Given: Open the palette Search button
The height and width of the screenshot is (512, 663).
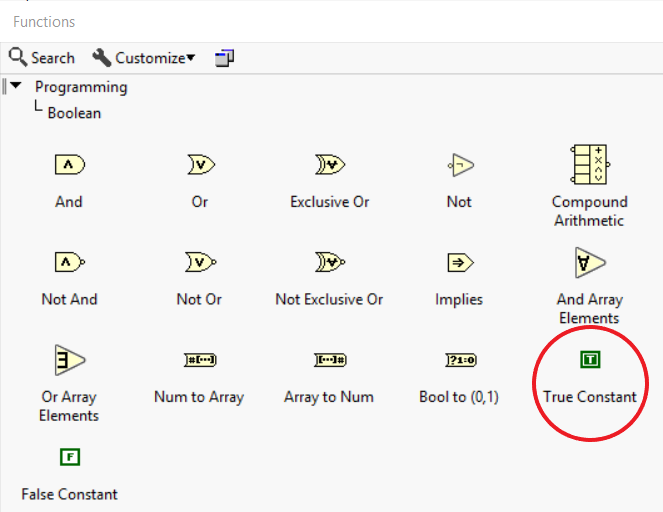Looking at the screenshot, I should (x=41, y=57).
